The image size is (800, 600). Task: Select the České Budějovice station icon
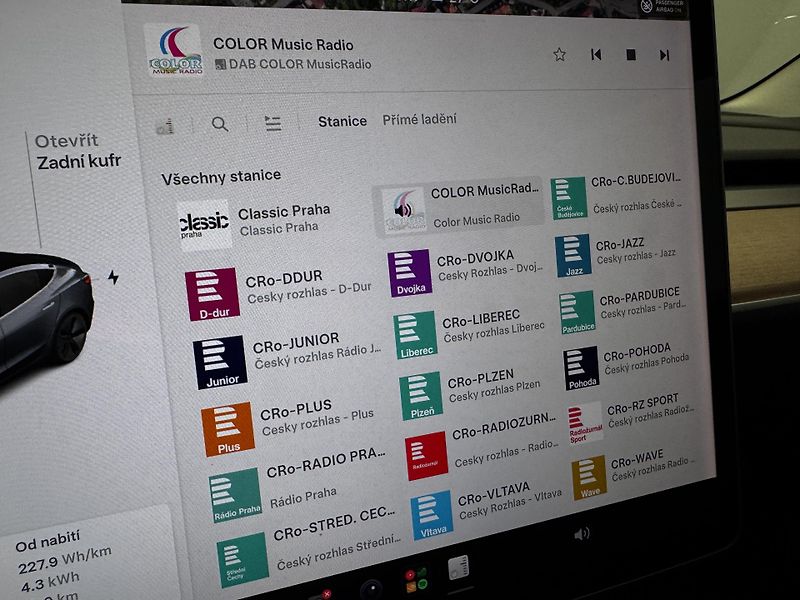[x=569, y=198]
